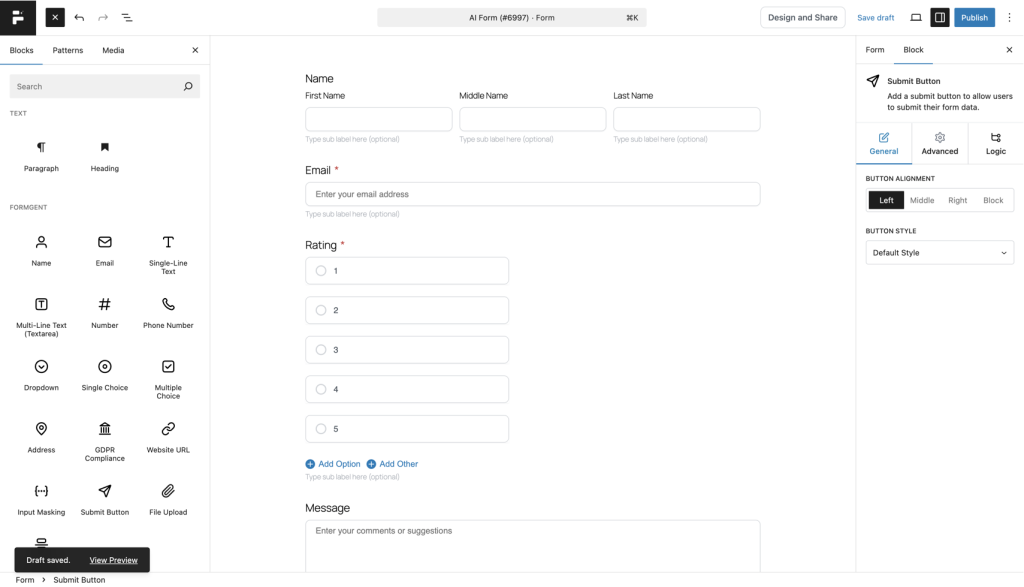The width and height of the screenshot is (1024, 587).
Task: Open the General settings tab
Action: tap(884, 144)
